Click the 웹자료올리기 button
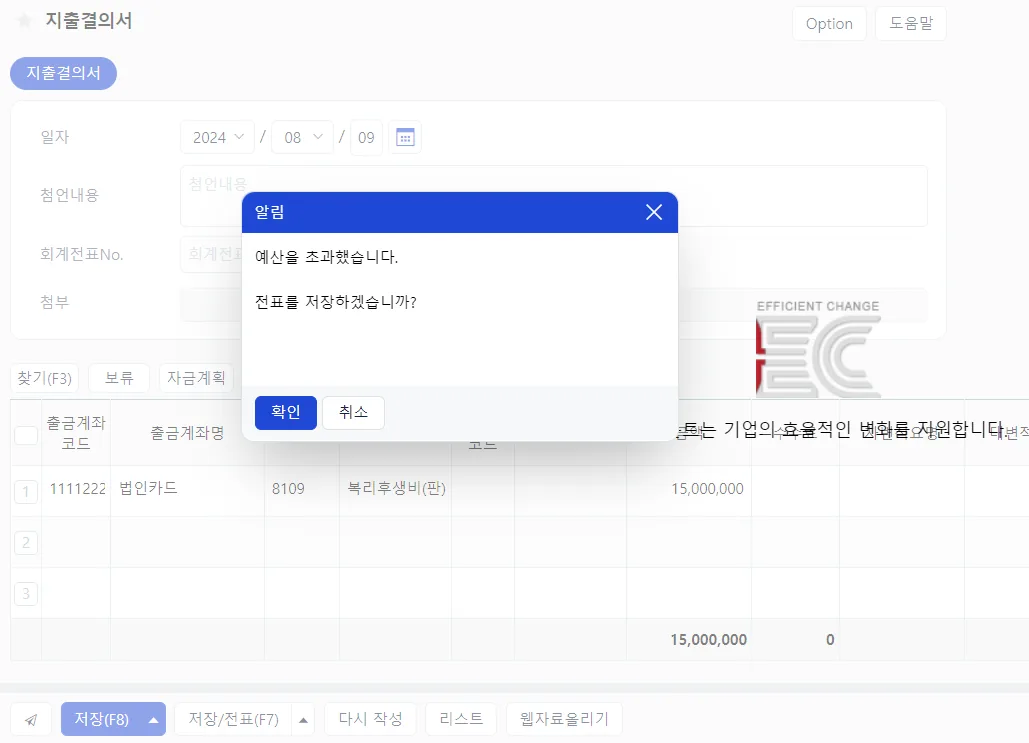Screen dimensions: 1029x743 (564, 719)
